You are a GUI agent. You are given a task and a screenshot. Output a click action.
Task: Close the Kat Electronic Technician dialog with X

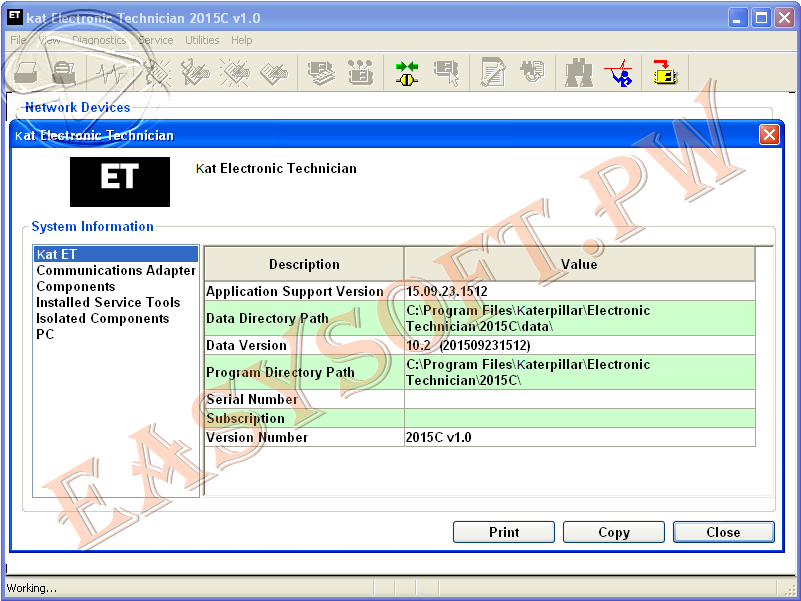pos(769,135)
